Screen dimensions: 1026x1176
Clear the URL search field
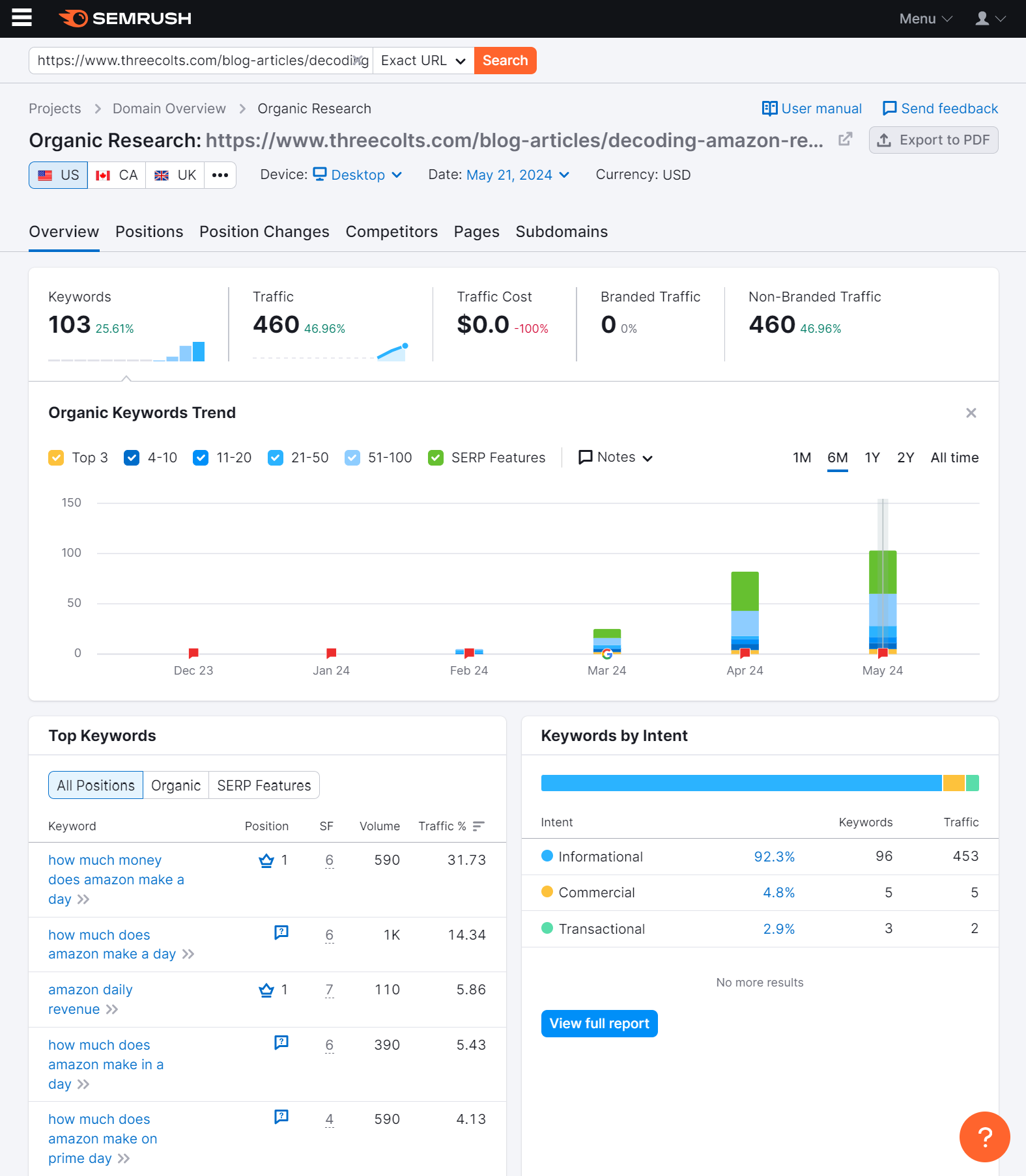pyautogui.click(x=357, y=61)
